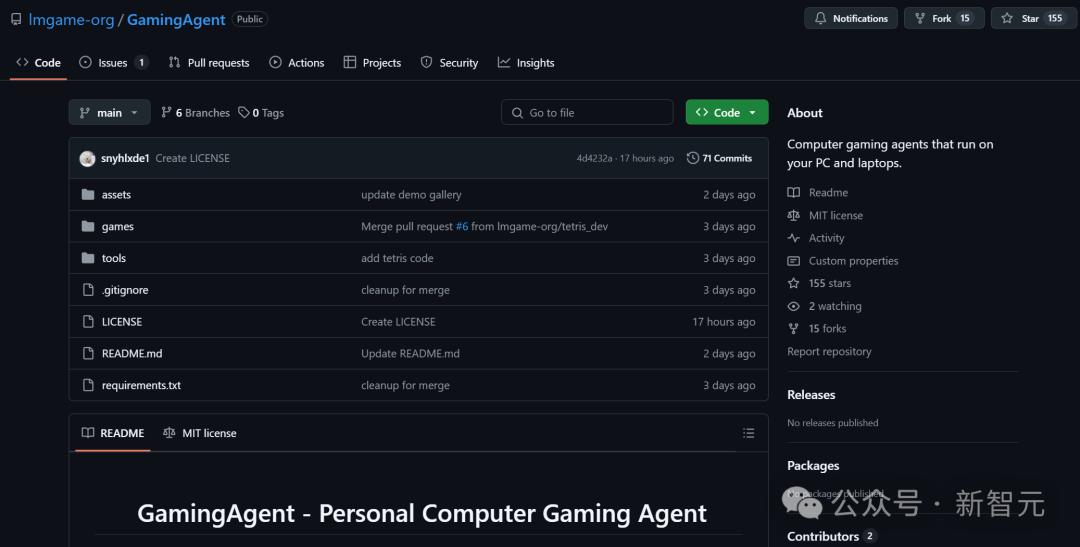
Task: Open the Security tab
Action: point(449,63)
